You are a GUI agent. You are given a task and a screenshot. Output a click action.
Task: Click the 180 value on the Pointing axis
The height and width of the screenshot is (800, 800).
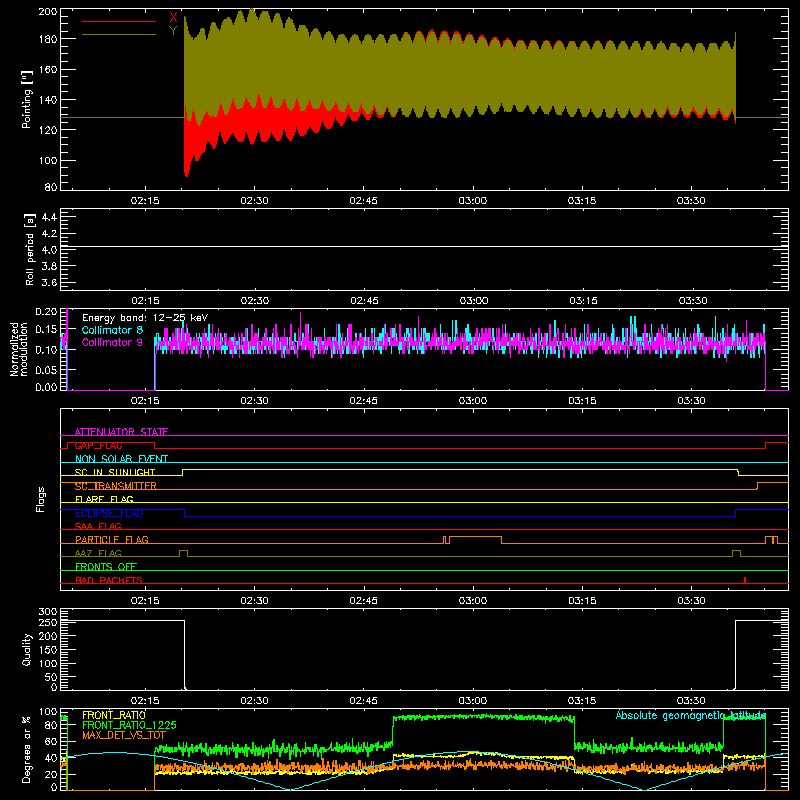48,39
